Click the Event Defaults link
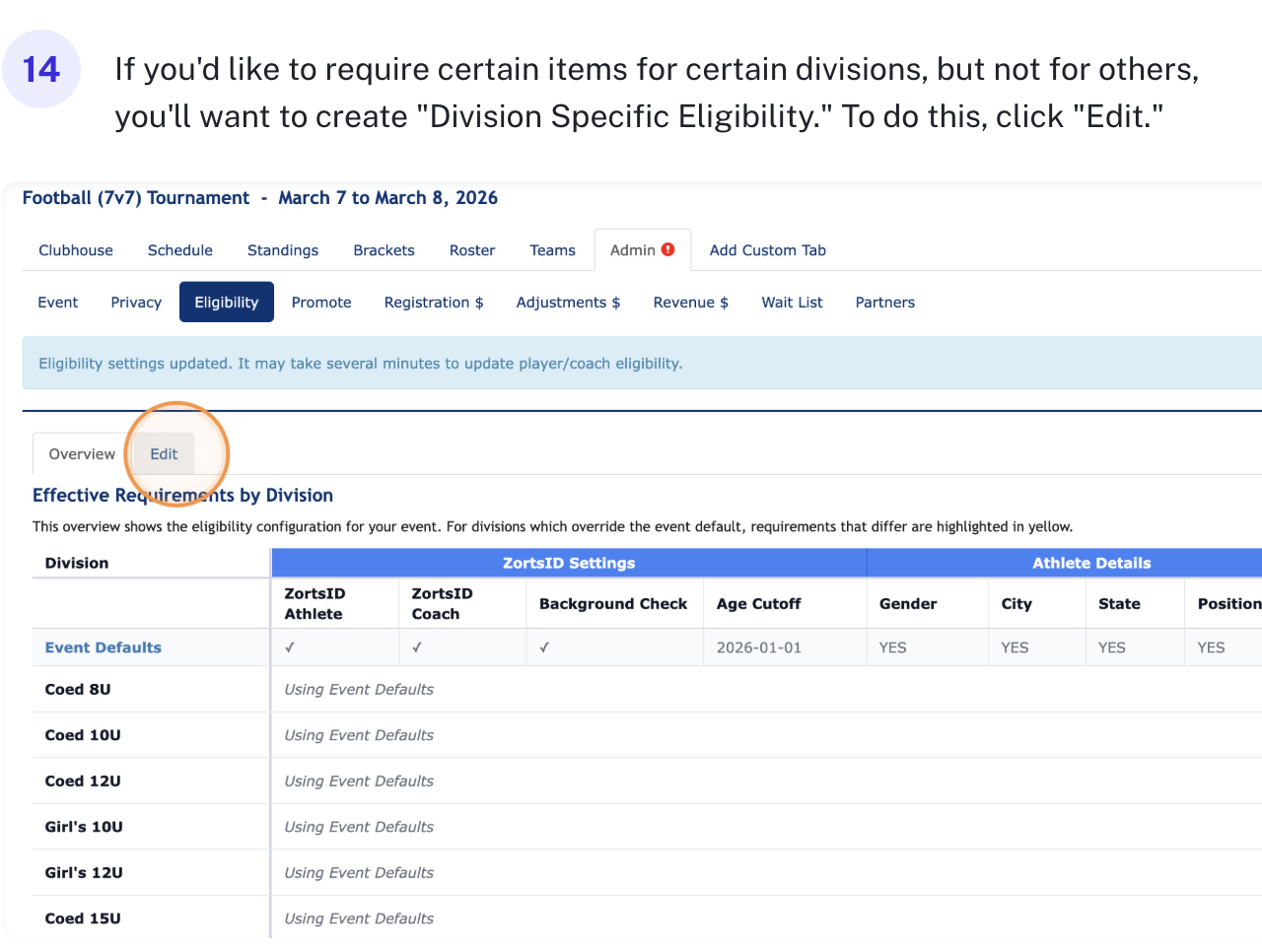This screenshot has height=952, width=1262. 104,647
